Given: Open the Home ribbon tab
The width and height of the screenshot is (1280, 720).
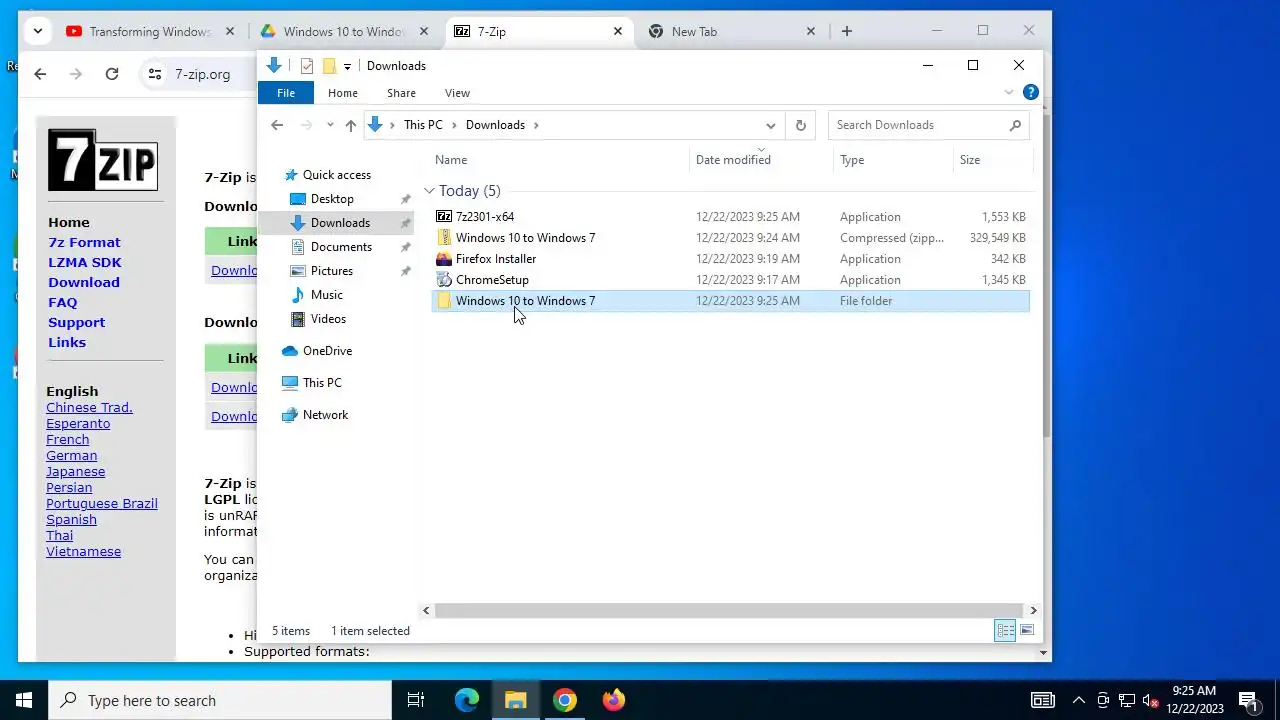Looking at the screenshot, I should (343, 93).
